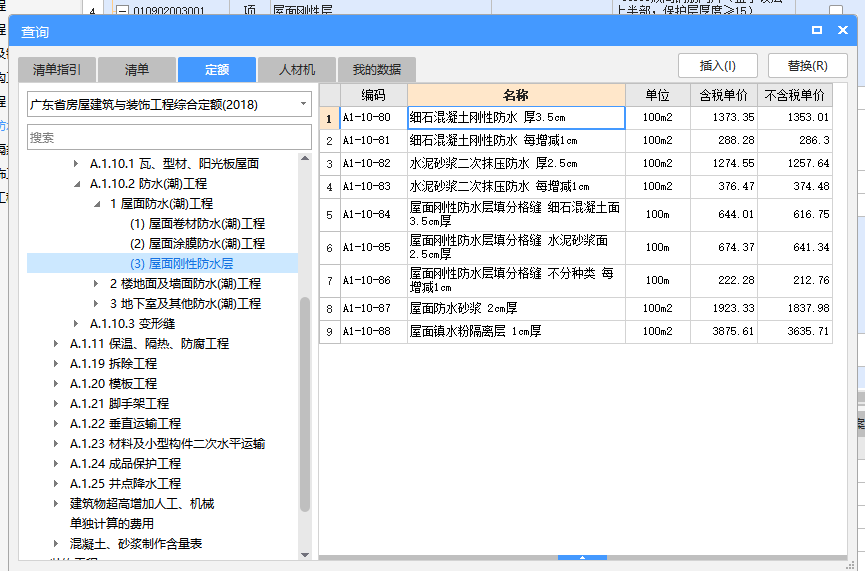Expand 混凝土、砂浆制作含量表 node
The image size is (865, 571).
click(56, 543)
